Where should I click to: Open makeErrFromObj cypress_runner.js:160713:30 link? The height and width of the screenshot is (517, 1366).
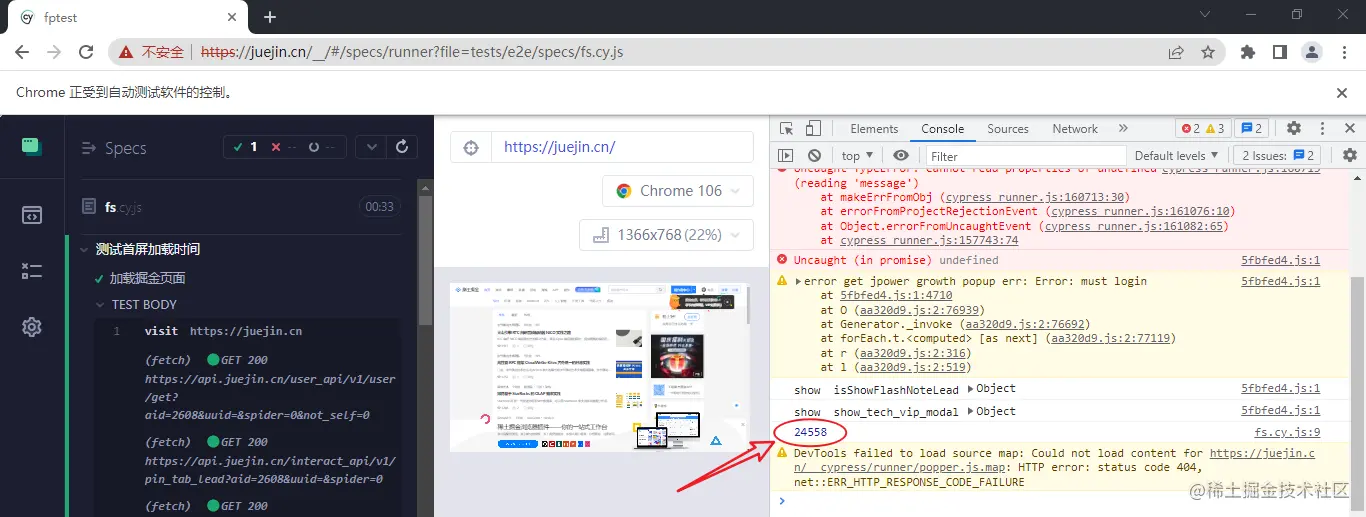1036,197
